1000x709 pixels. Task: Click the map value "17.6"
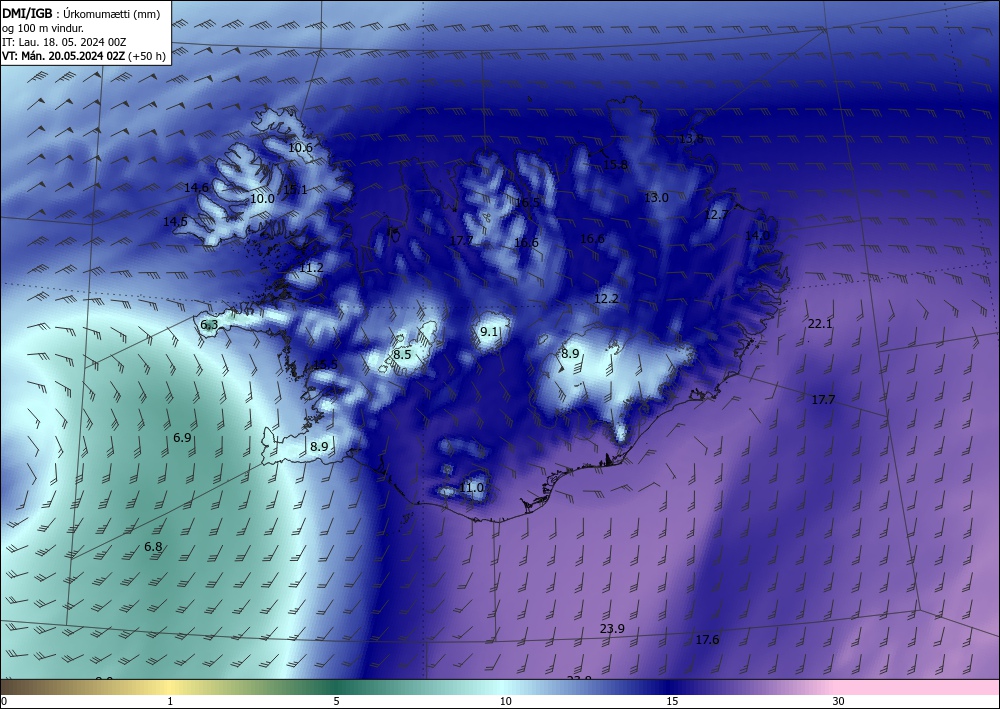[x=707, y=640]
